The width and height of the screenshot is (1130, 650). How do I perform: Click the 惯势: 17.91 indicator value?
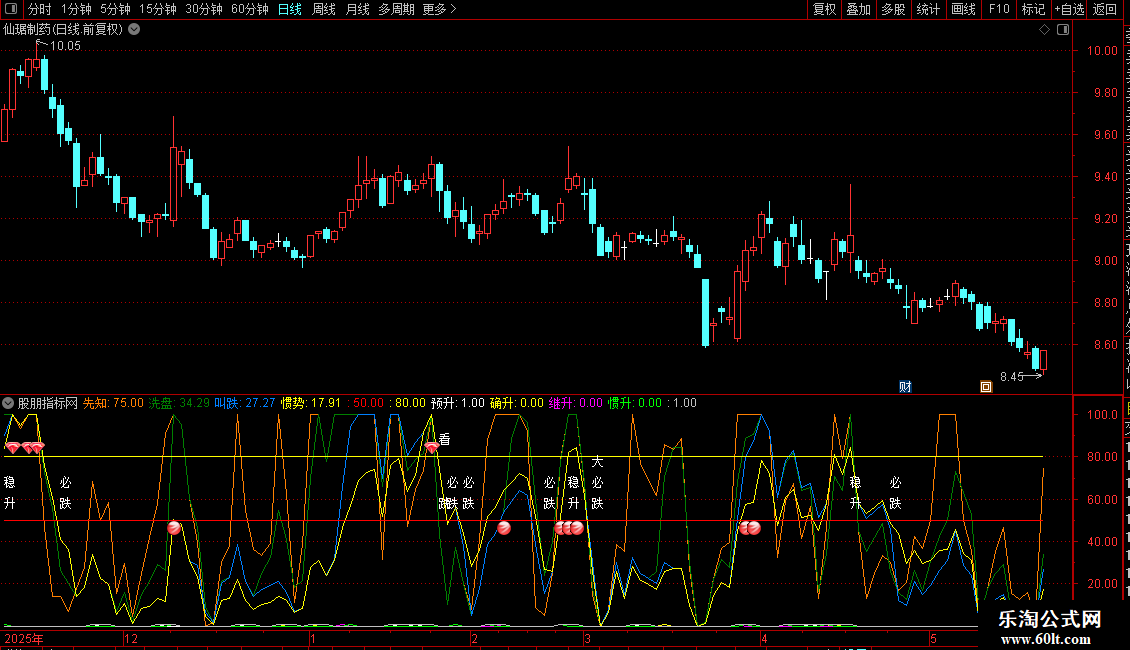(x=311, y=403)
